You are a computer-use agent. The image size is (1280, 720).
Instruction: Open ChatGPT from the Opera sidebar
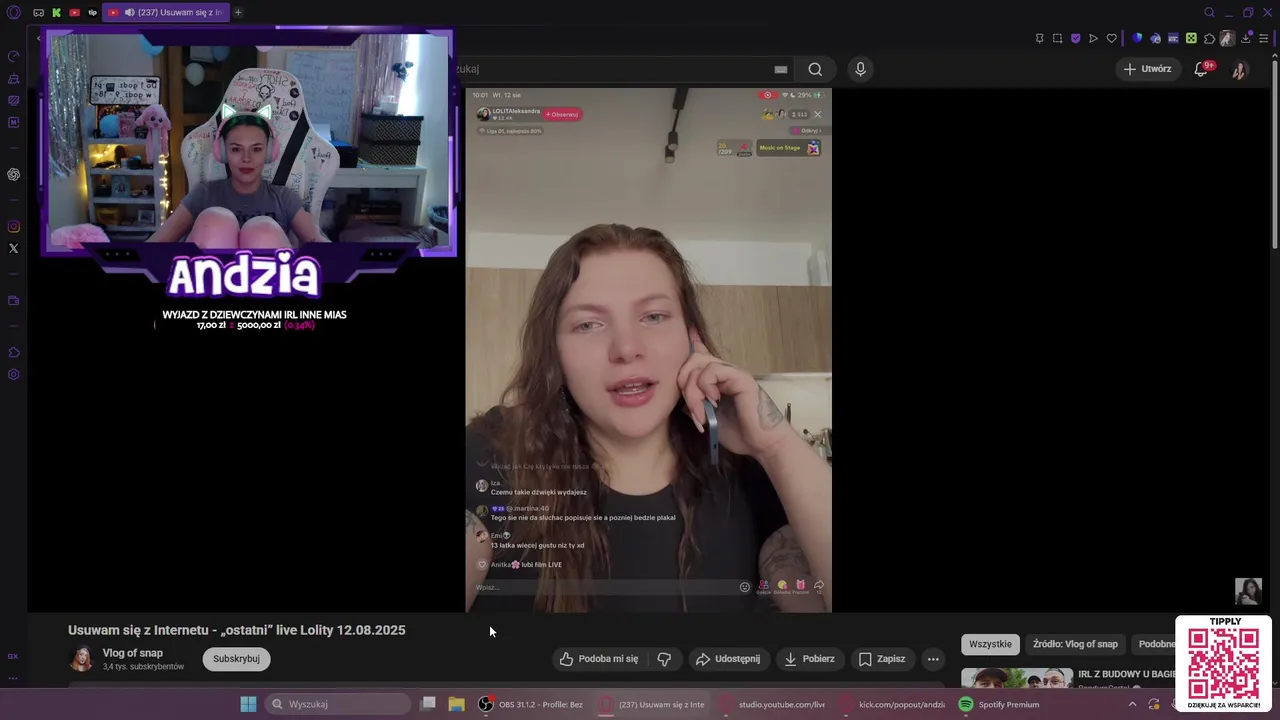pyautogui.click(x=13, y=174)
